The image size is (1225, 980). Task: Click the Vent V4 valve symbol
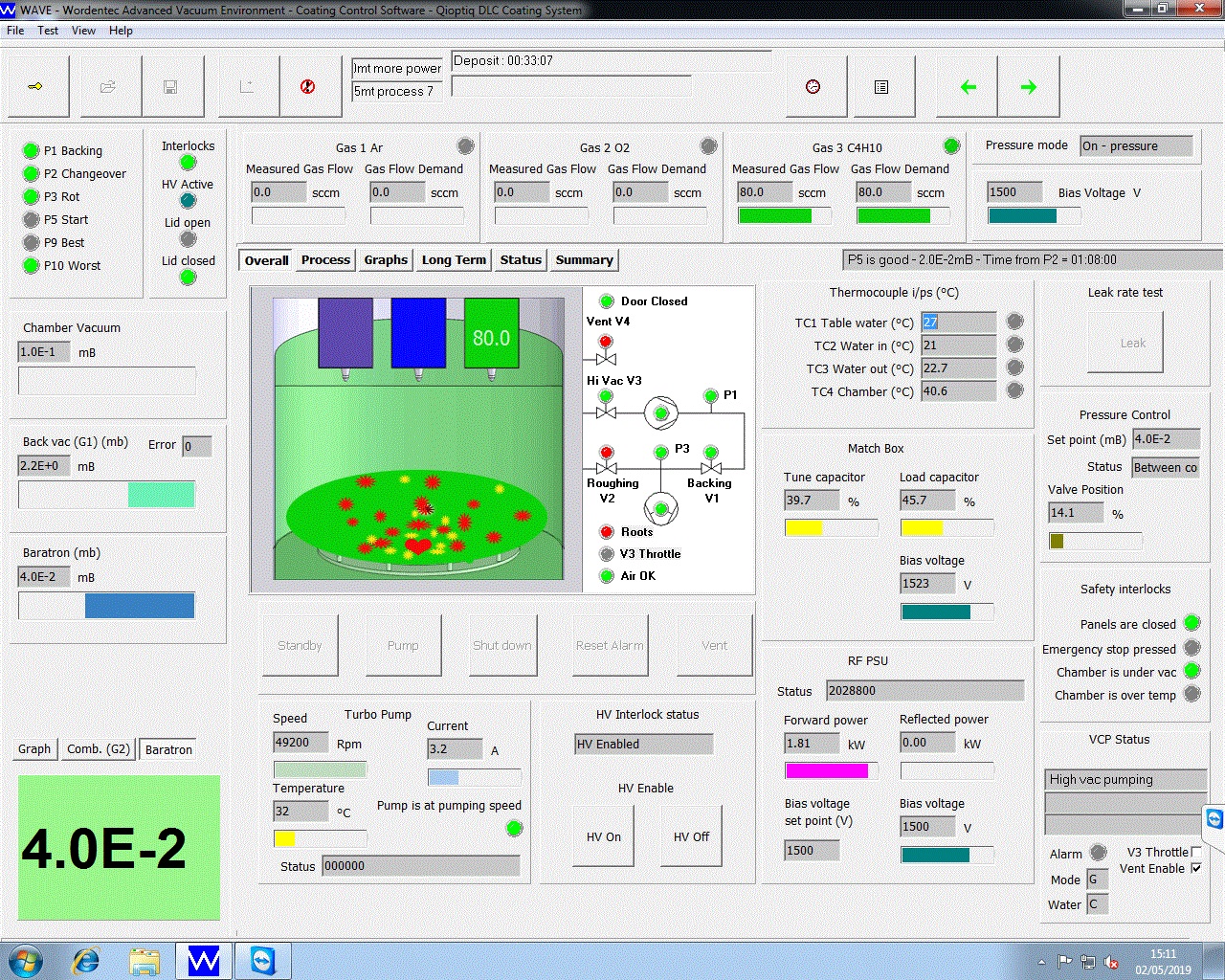tap(606, 358)
